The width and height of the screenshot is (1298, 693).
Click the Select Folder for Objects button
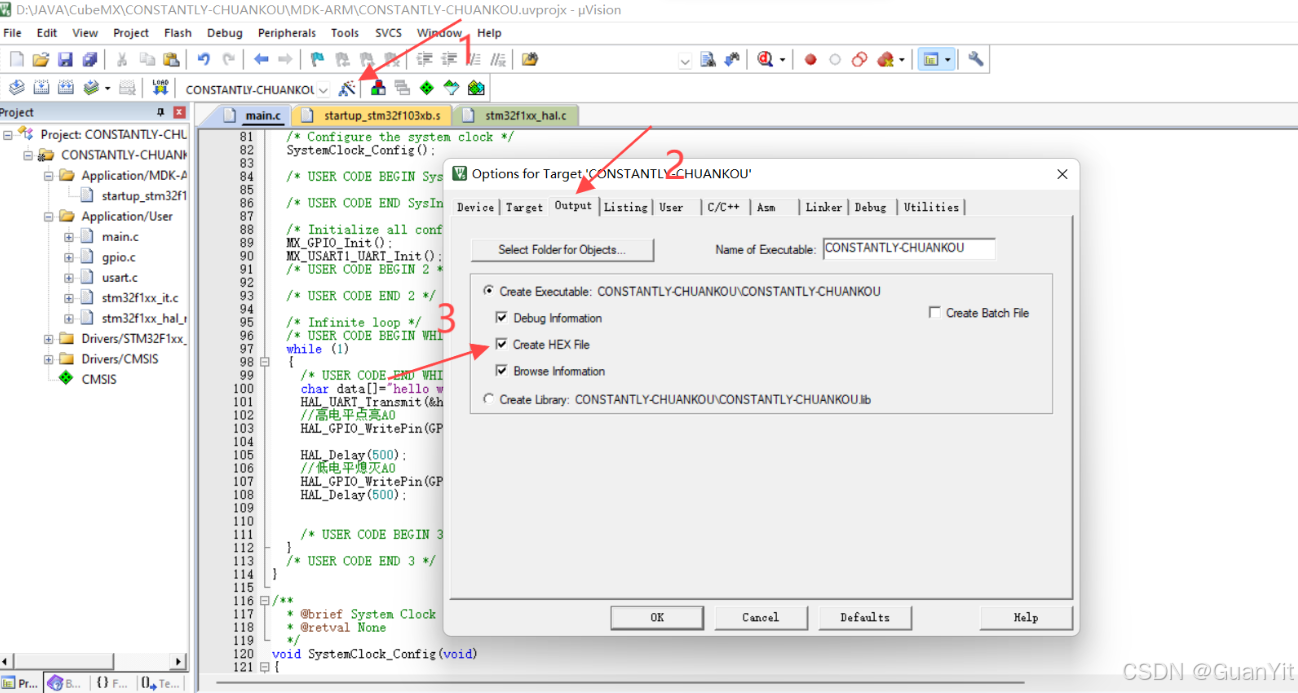pos(561,249)
